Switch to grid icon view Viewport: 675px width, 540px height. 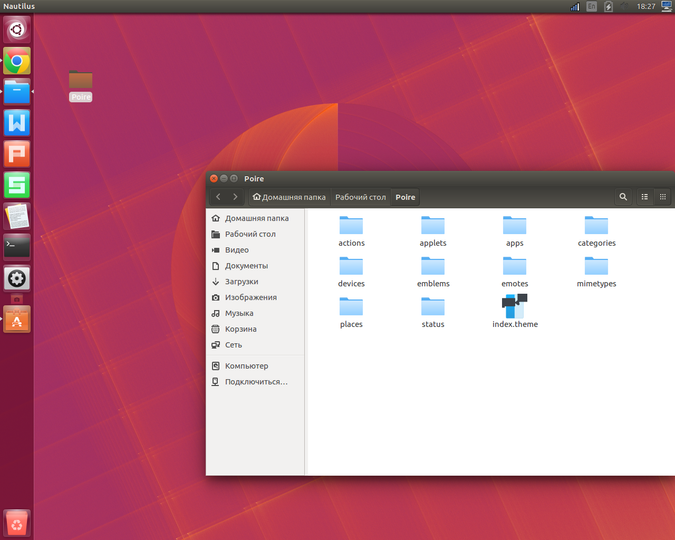click(x=663, y=197)
